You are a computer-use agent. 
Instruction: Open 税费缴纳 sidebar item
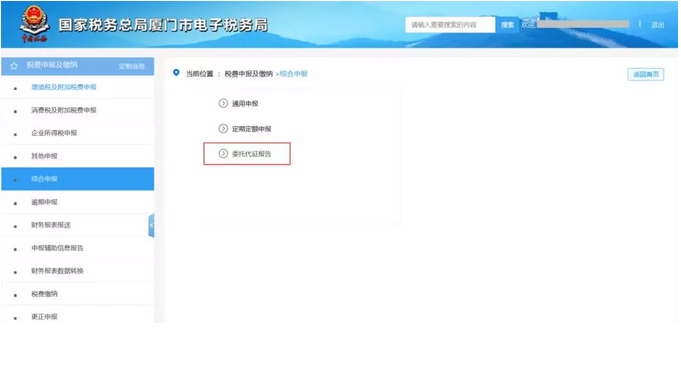(77, 294)
